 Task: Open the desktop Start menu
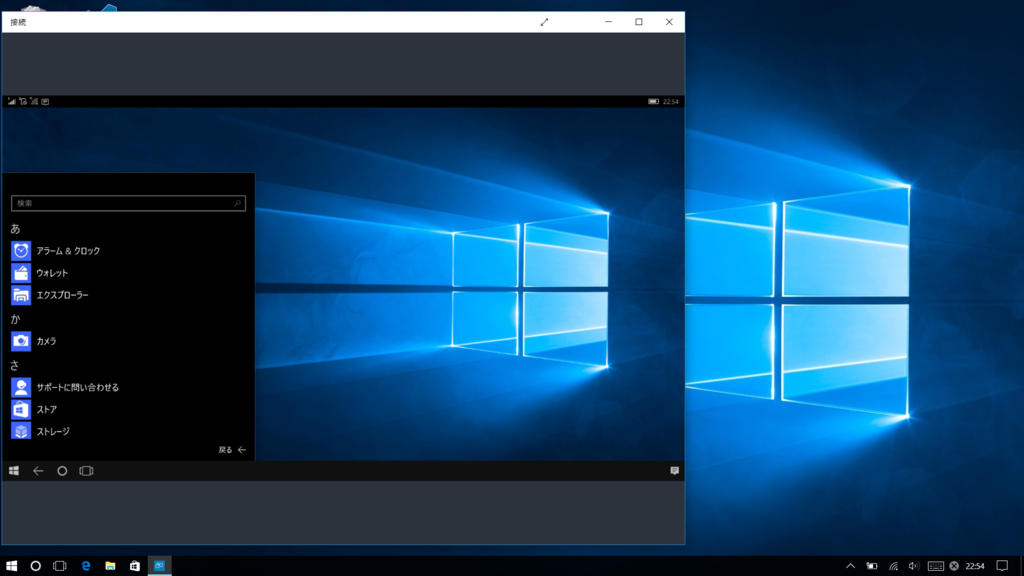11,566
